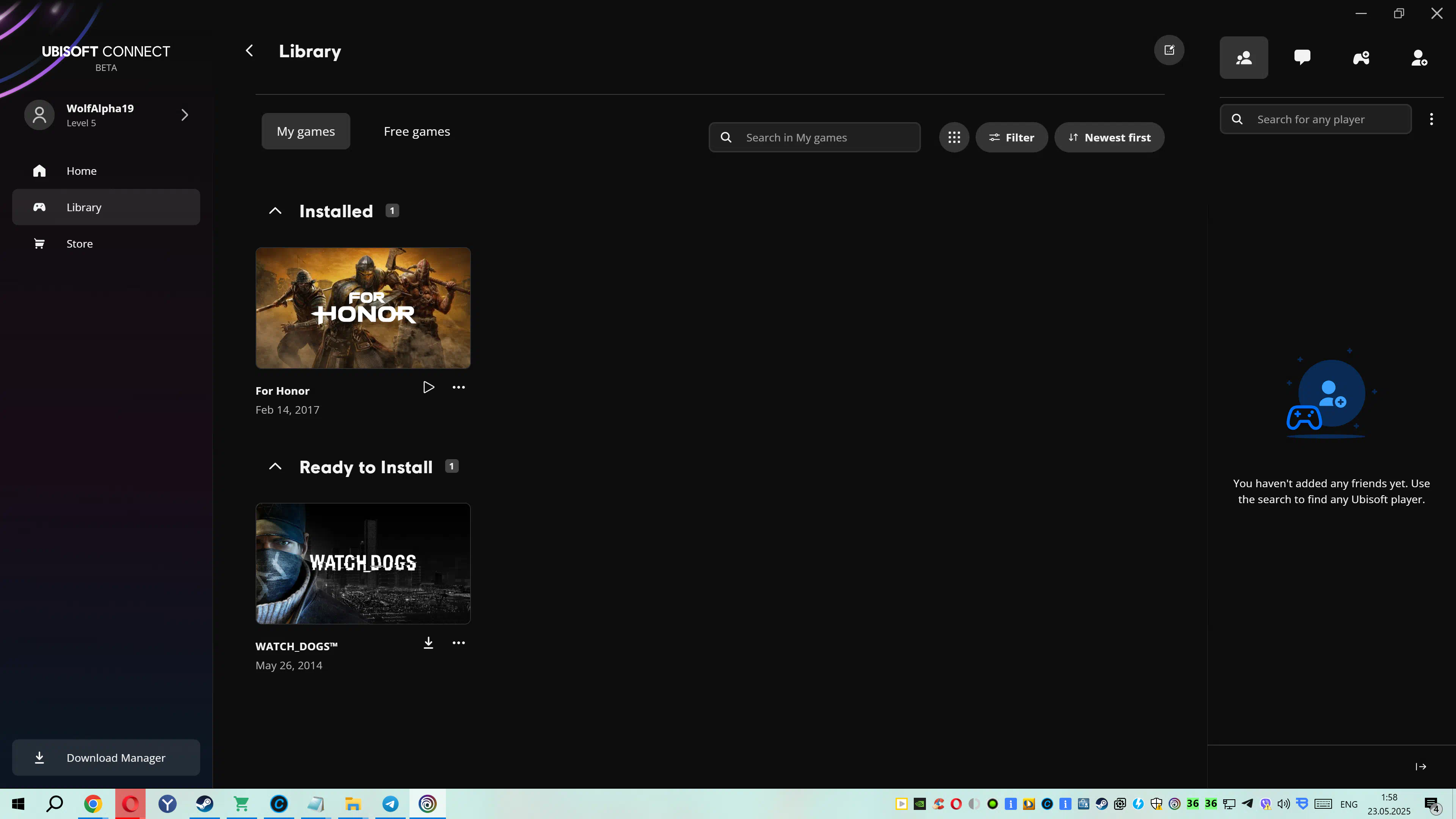Open WATCH_DOGS more options menu

tap(458, 643)
